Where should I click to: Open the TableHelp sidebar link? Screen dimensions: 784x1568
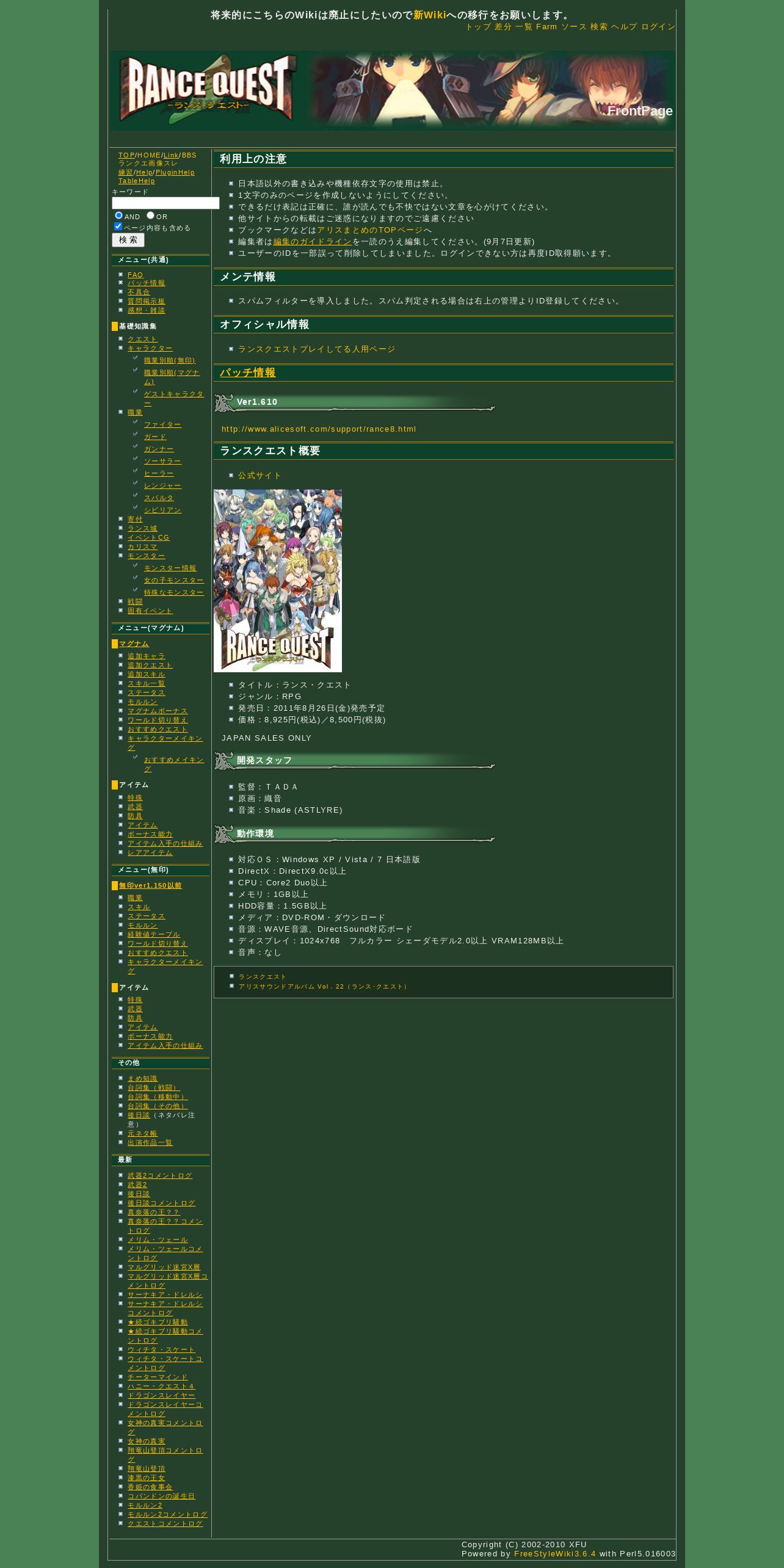coord(137,181)
